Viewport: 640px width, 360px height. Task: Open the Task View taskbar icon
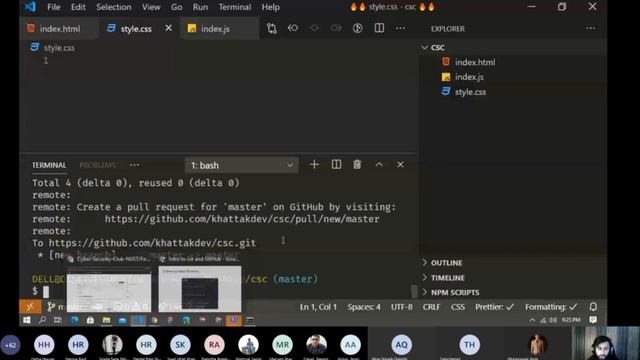click(58, 320)
